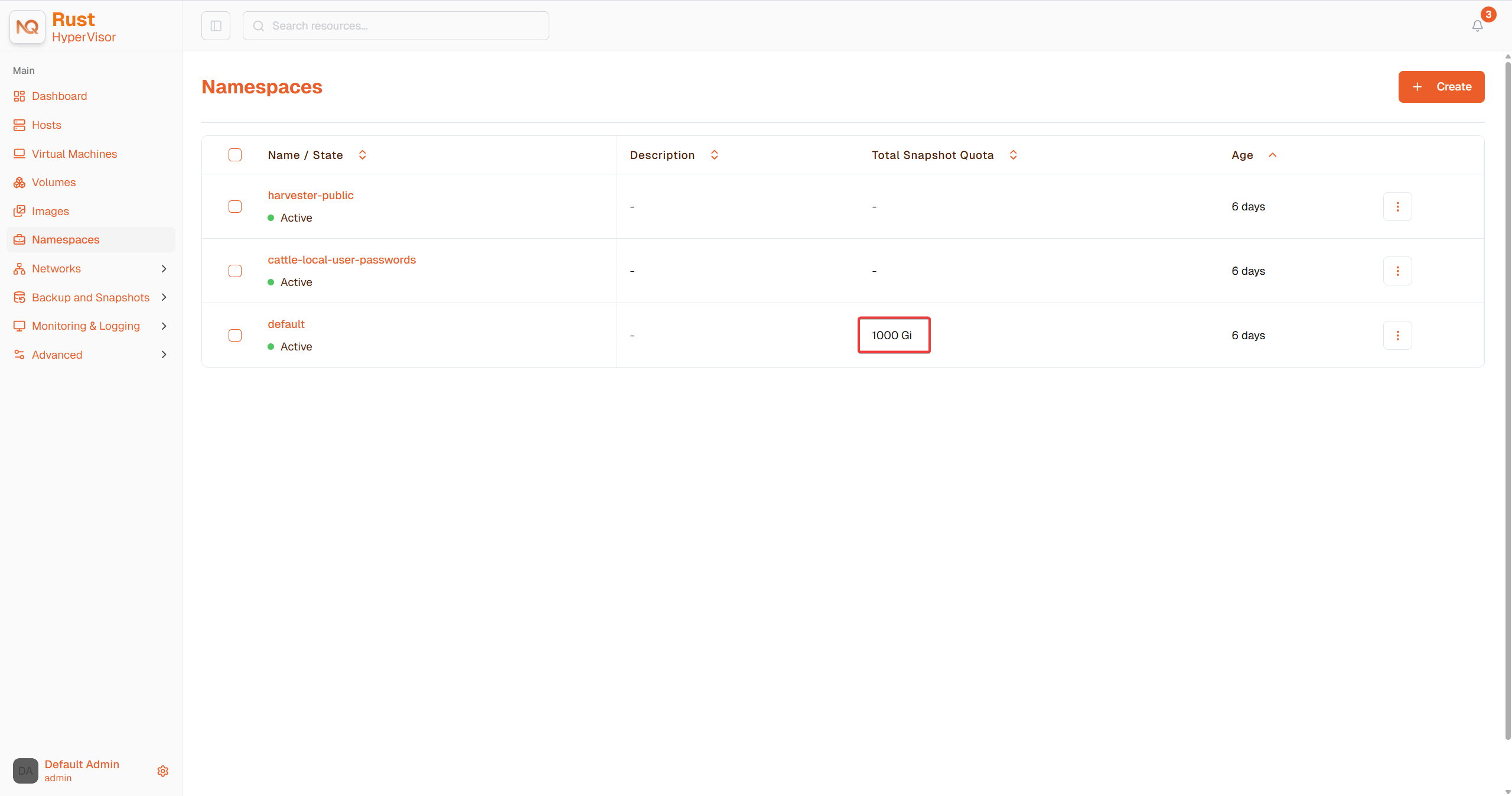
Task: Click the Networks topology icon
Action: (19, 269)
